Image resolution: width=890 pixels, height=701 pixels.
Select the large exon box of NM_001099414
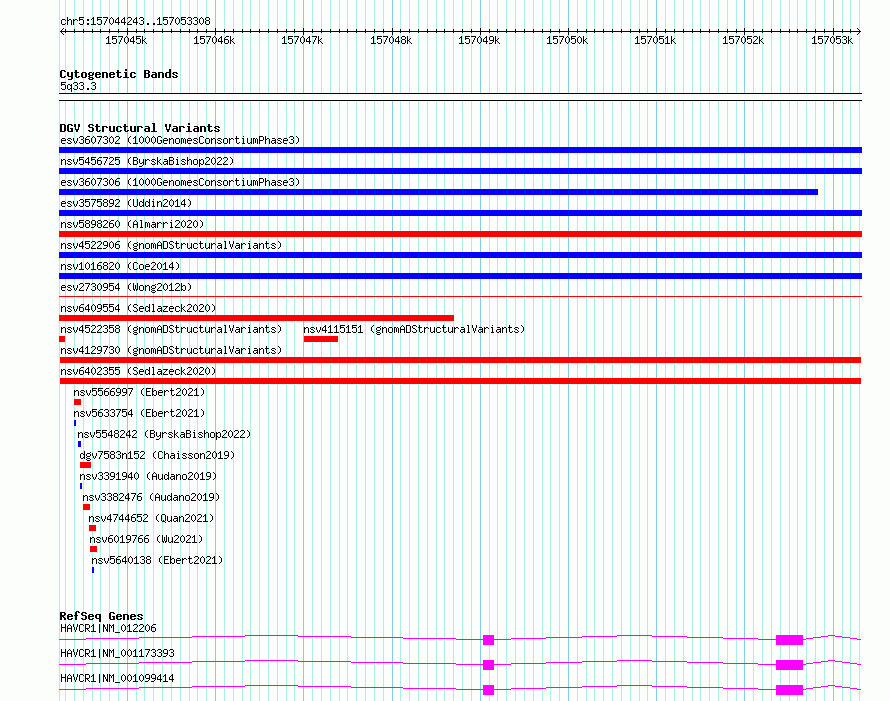[x=790, y=690]
